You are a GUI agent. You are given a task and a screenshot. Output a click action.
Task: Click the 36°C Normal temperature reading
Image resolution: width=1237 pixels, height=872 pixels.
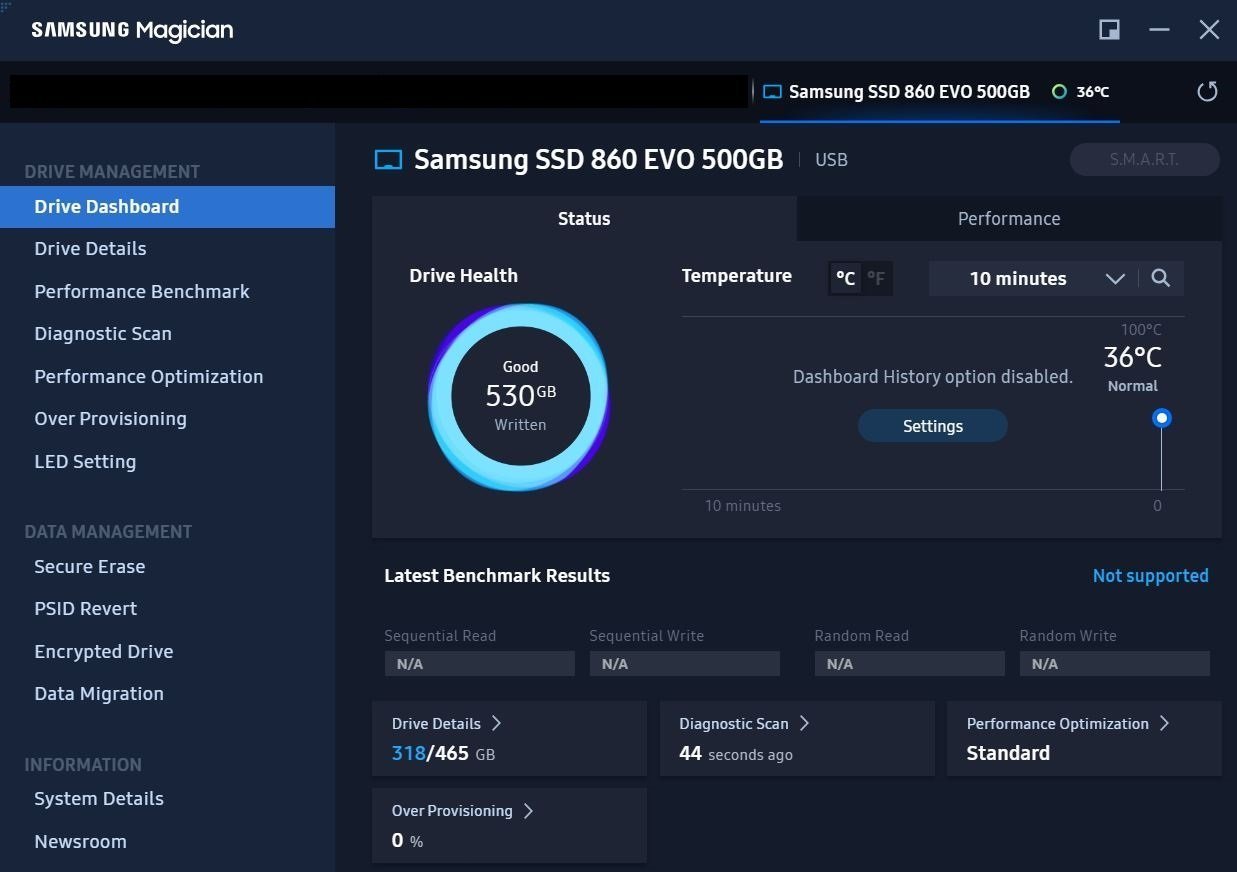(x=1133, y=367)
